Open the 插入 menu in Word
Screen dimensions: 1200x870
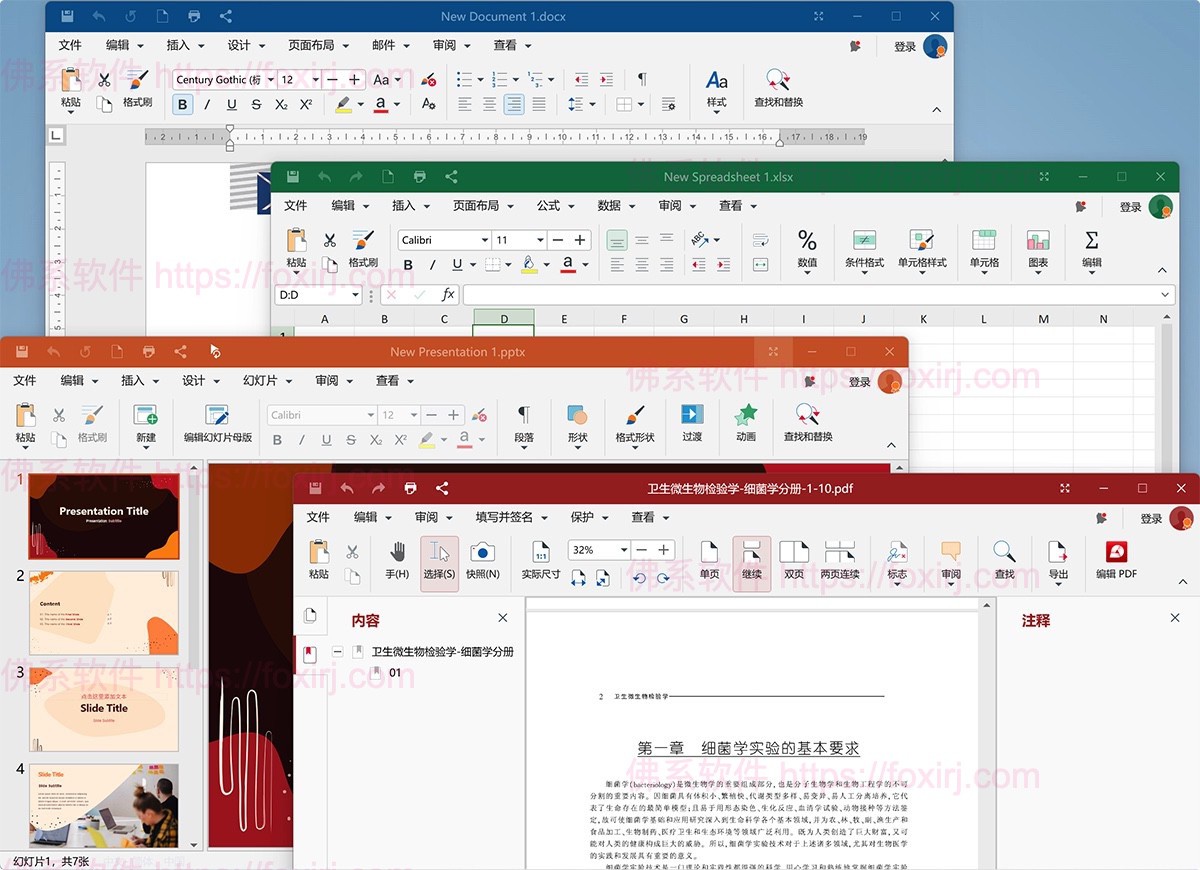point(178,45)
